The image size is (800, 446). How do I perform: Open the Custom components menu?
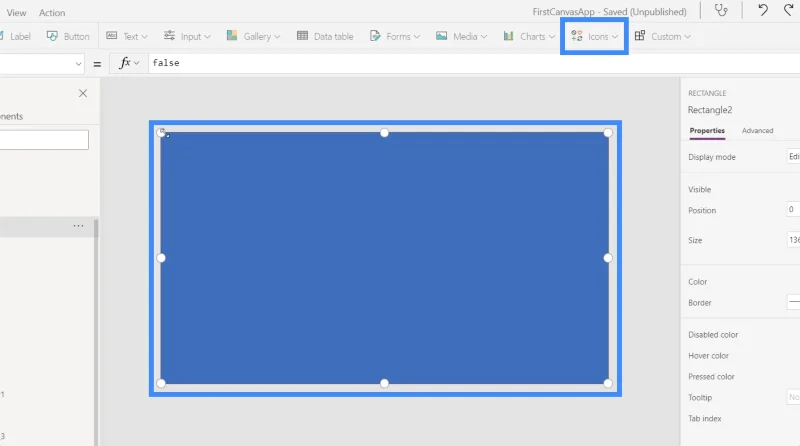[662, 36]
